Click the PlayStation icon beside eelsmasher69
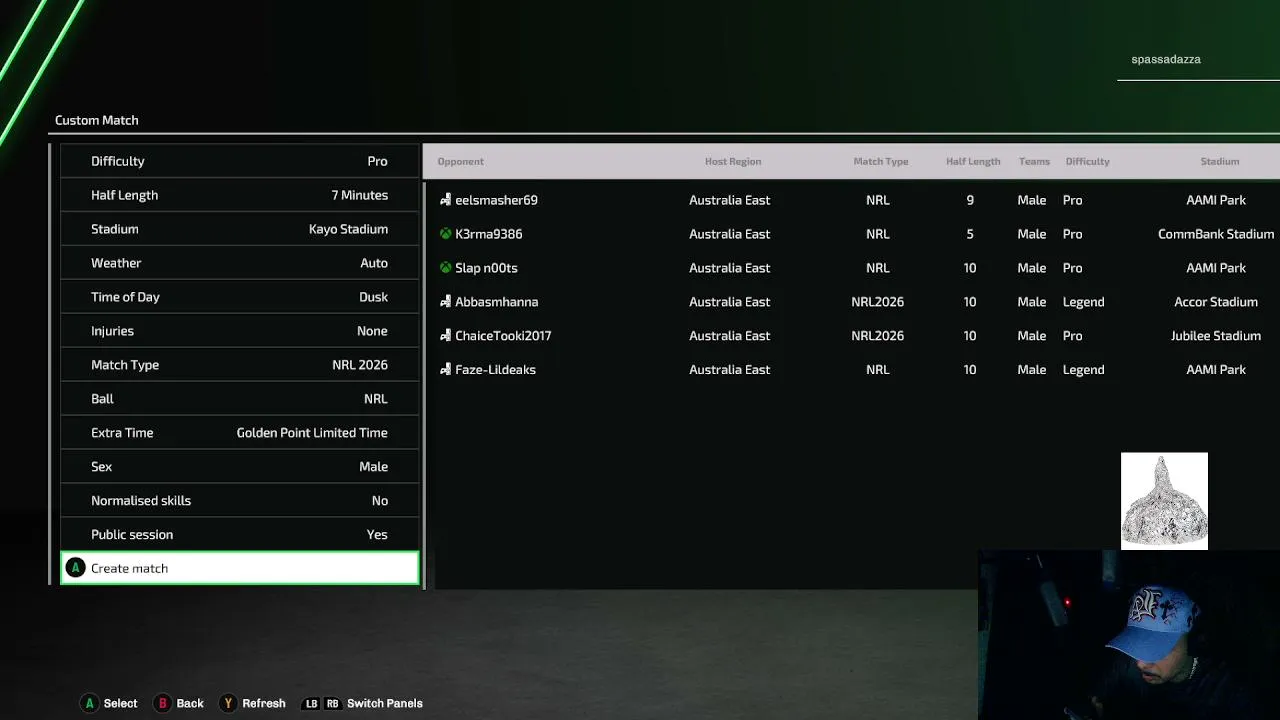This screenshot has width=1280, height=720. [x=446, y=200]
